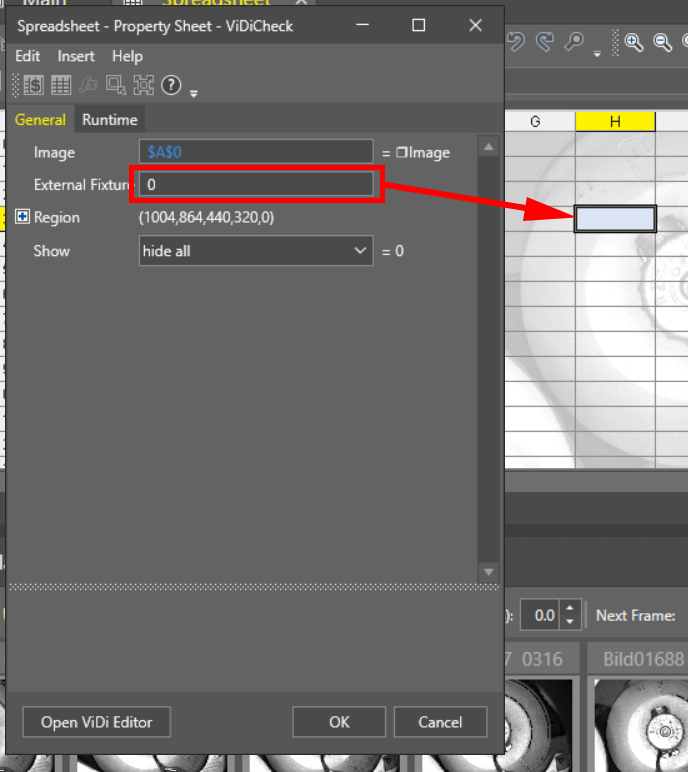
Task: Click the property list scrollbar down arrow
Action: click(x=488, y=571)
